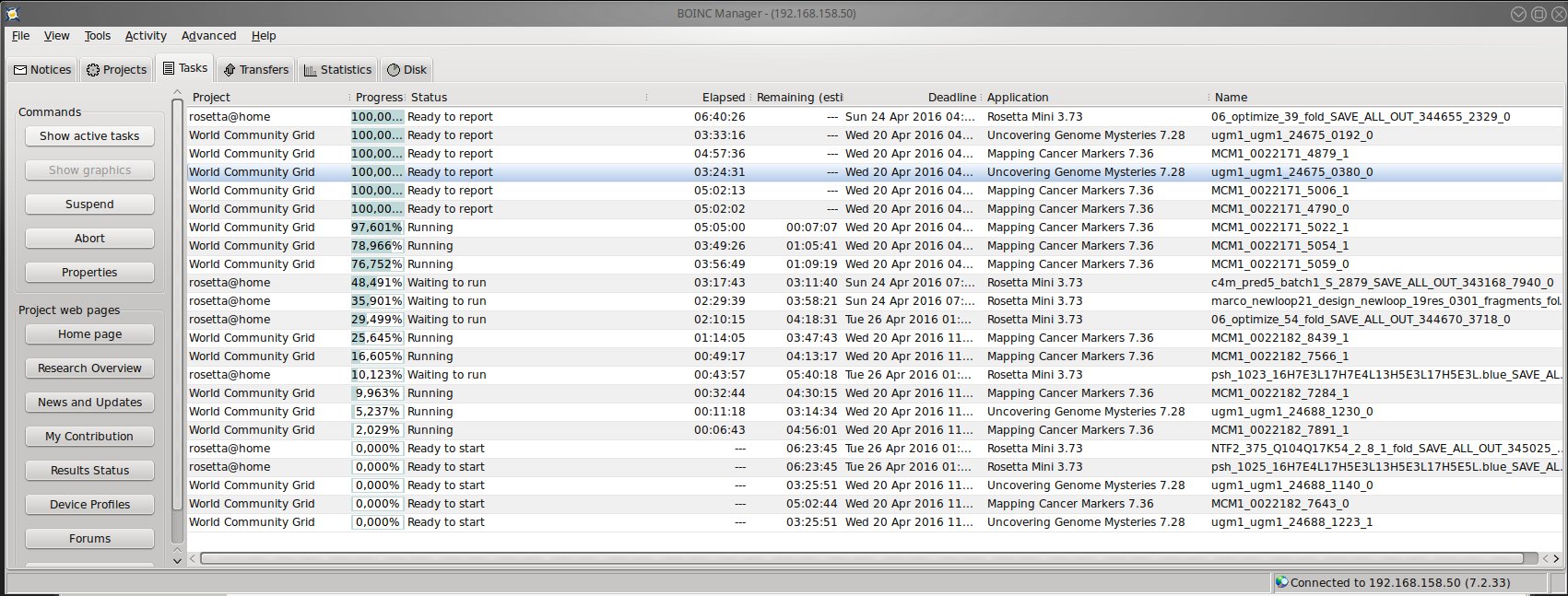Click elapsed time 05:05:00 cell
1568x596 pixels.
point(719,228)
